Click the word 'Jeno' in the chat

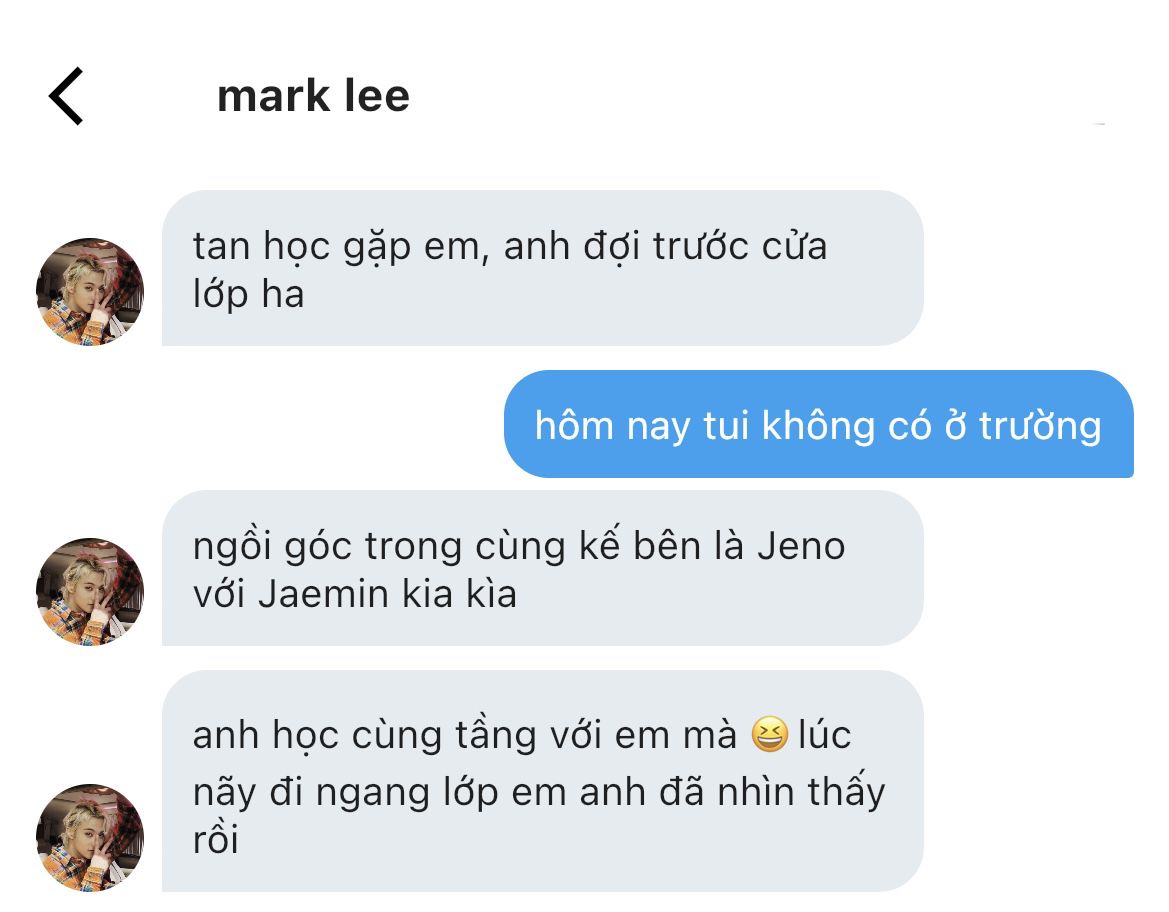(801, 546)
